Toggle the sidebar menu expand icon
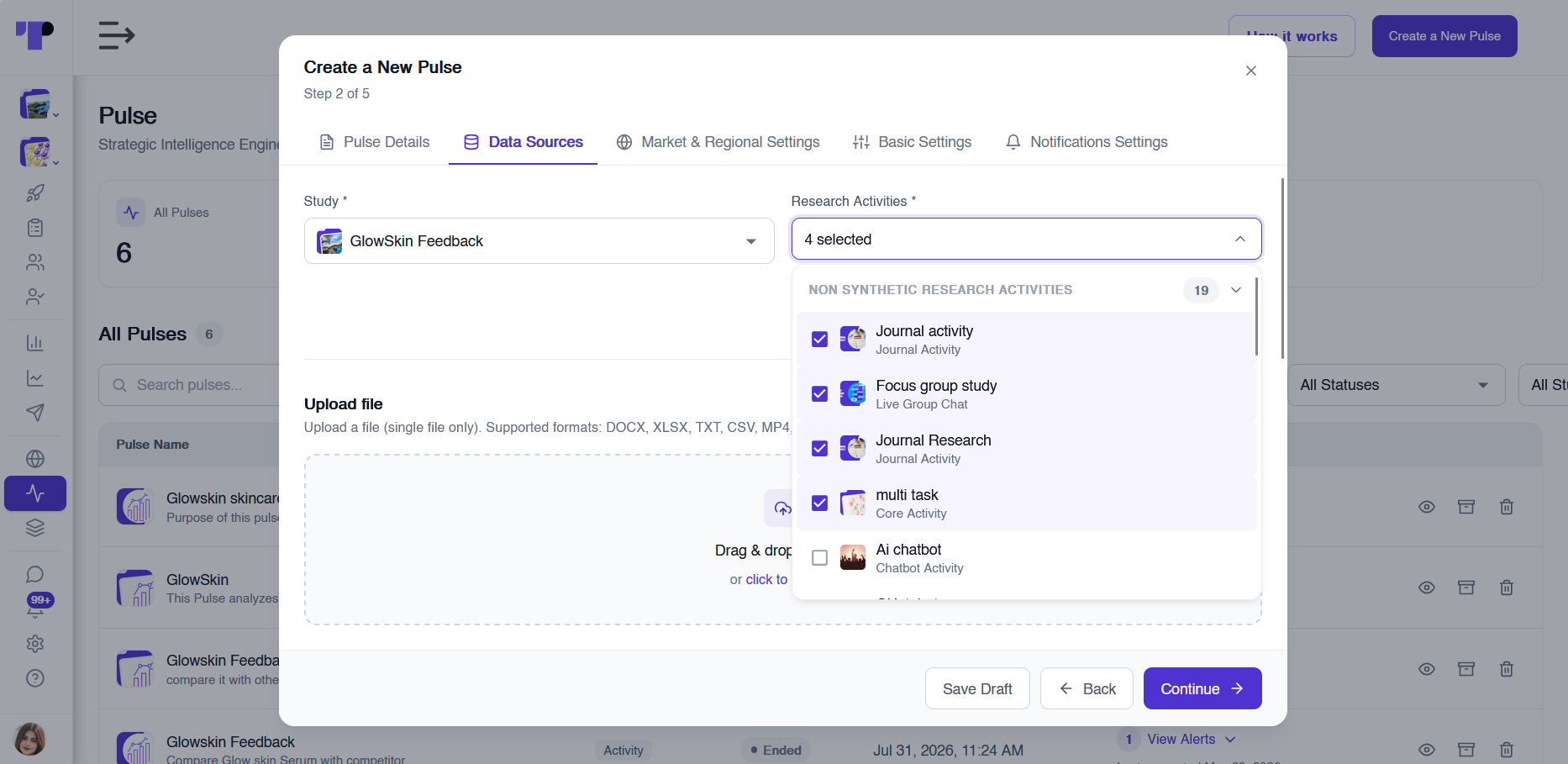The image size is (1568, 764). click(117, 35)
